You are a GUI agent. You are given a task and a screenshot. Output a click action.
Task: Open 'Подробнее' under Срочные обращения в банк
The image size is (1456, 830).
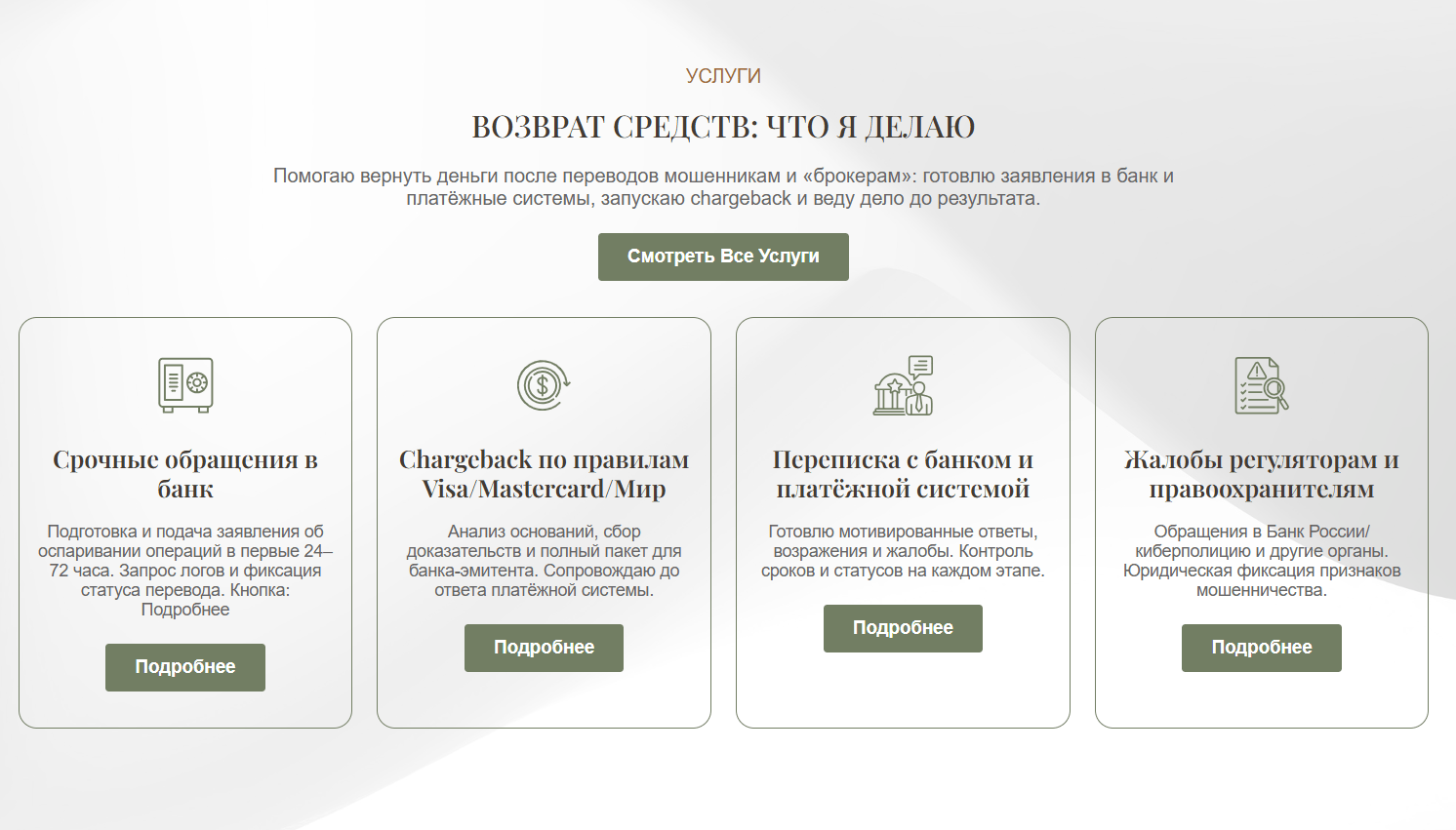pyautogui.click(x=185, y=667)
